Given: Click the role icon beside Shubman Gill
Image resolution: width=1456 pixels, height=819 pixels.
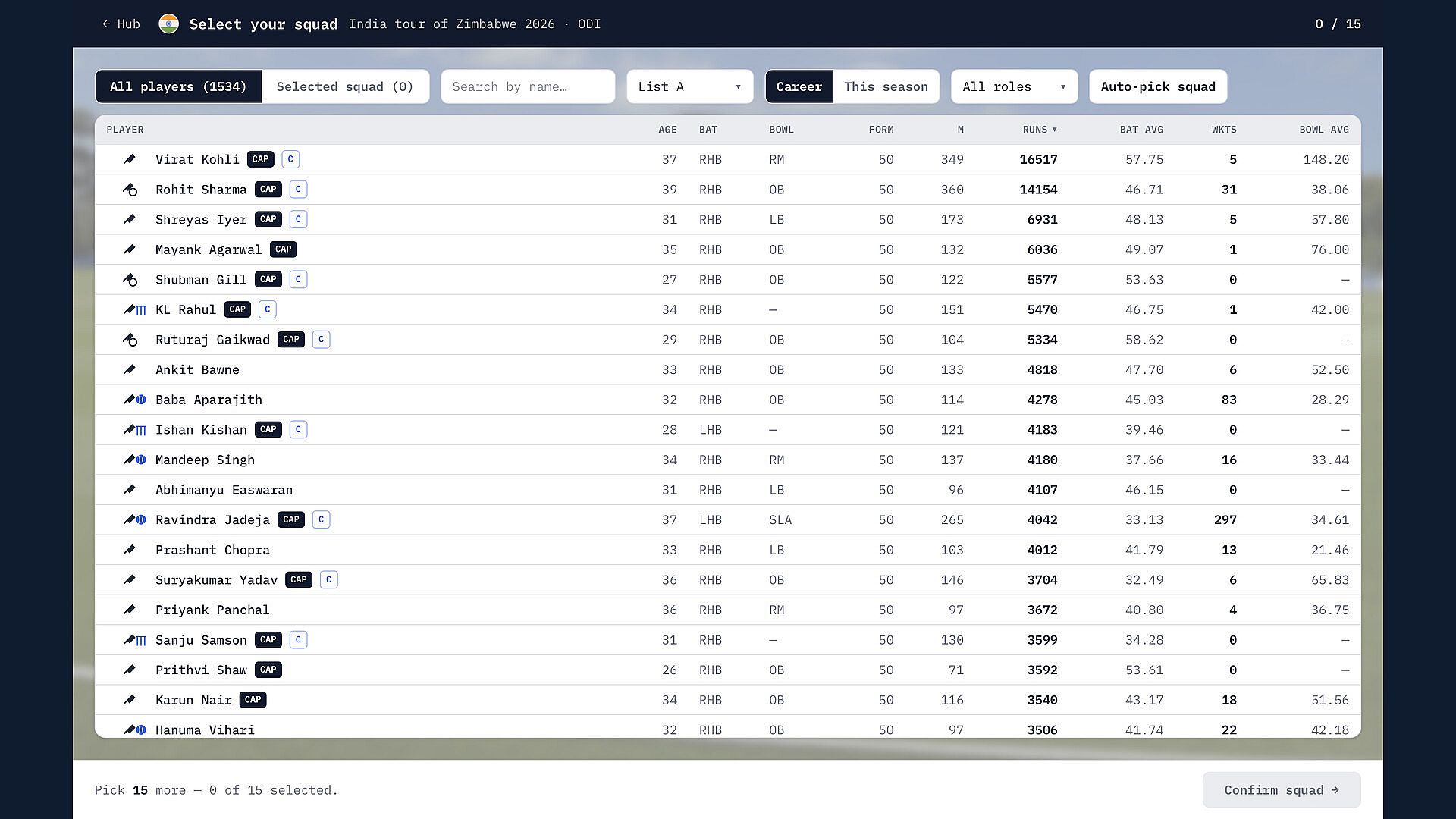Looking at the screenshot, I should click(130, 280).
